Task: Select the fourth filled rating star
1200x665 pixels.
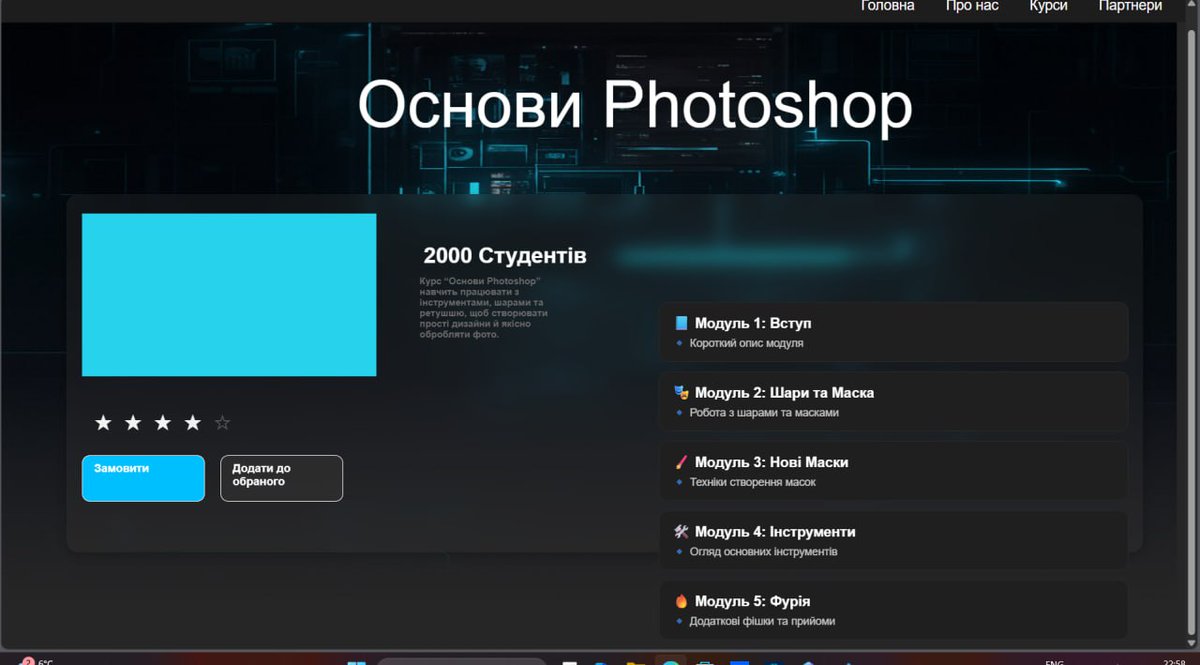Action: coord(193,423)
